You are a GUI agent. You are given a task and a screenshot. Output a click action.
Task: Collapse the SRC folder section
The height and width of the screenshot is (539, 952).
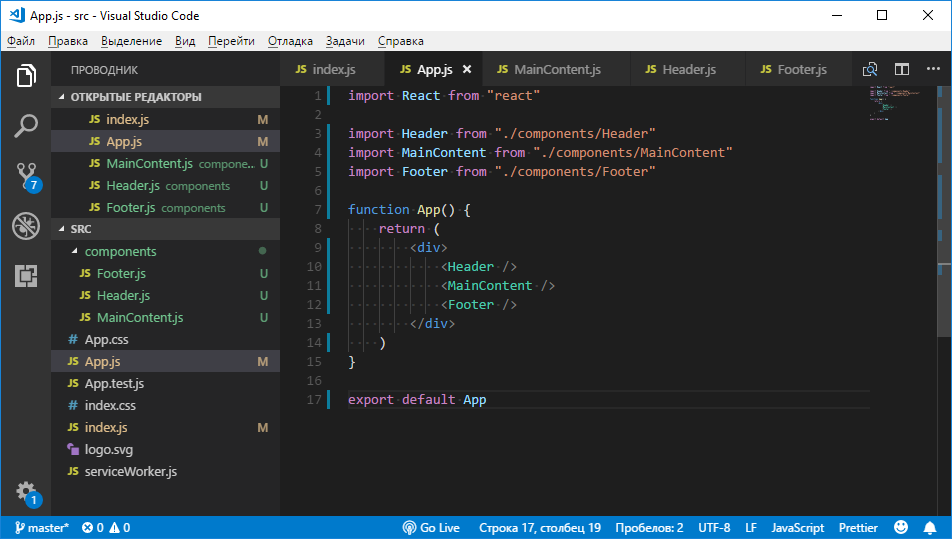point(62,229)
